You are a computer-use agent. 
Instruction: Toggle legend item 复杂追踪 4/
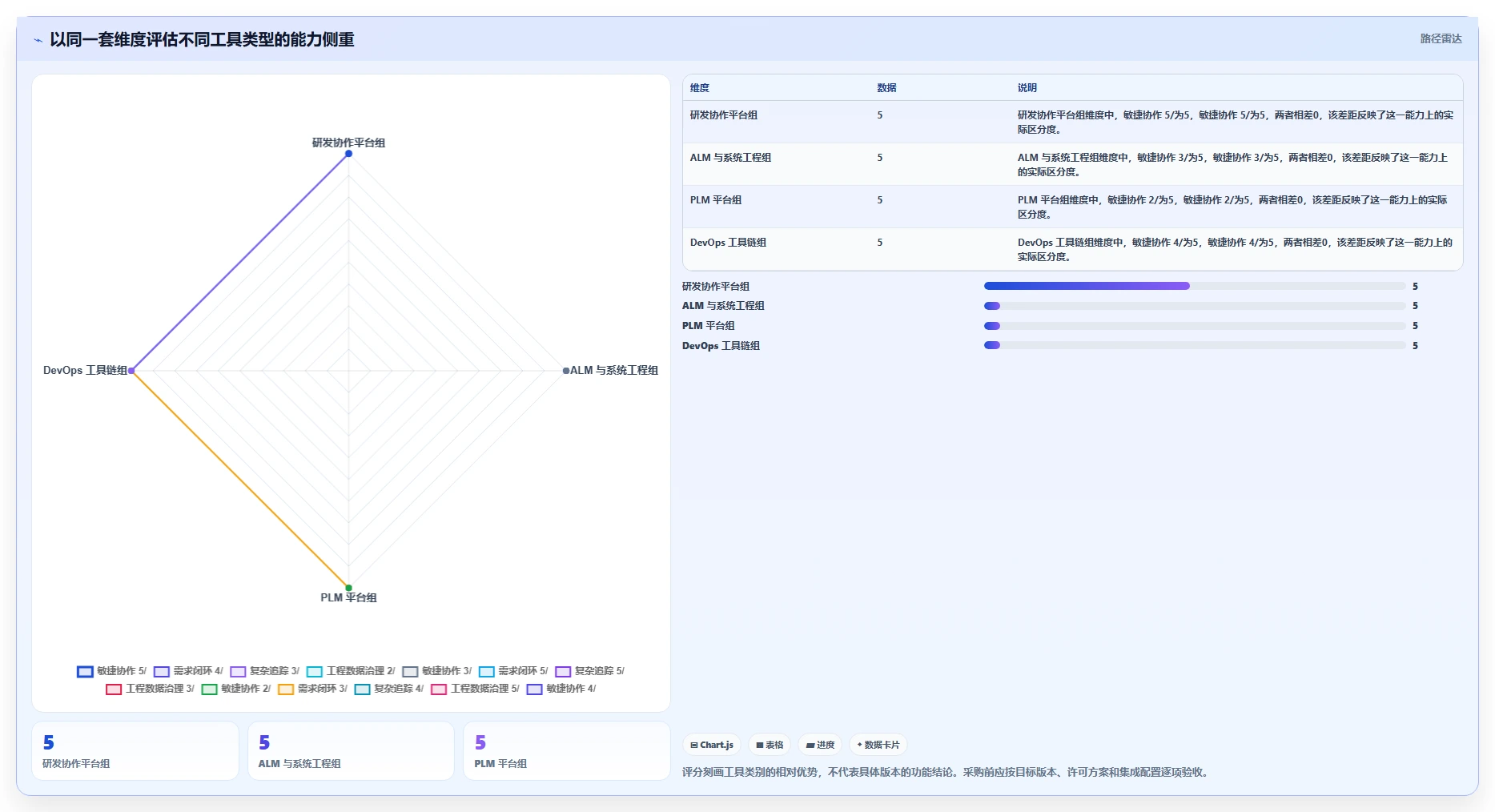tap(389, 689)
